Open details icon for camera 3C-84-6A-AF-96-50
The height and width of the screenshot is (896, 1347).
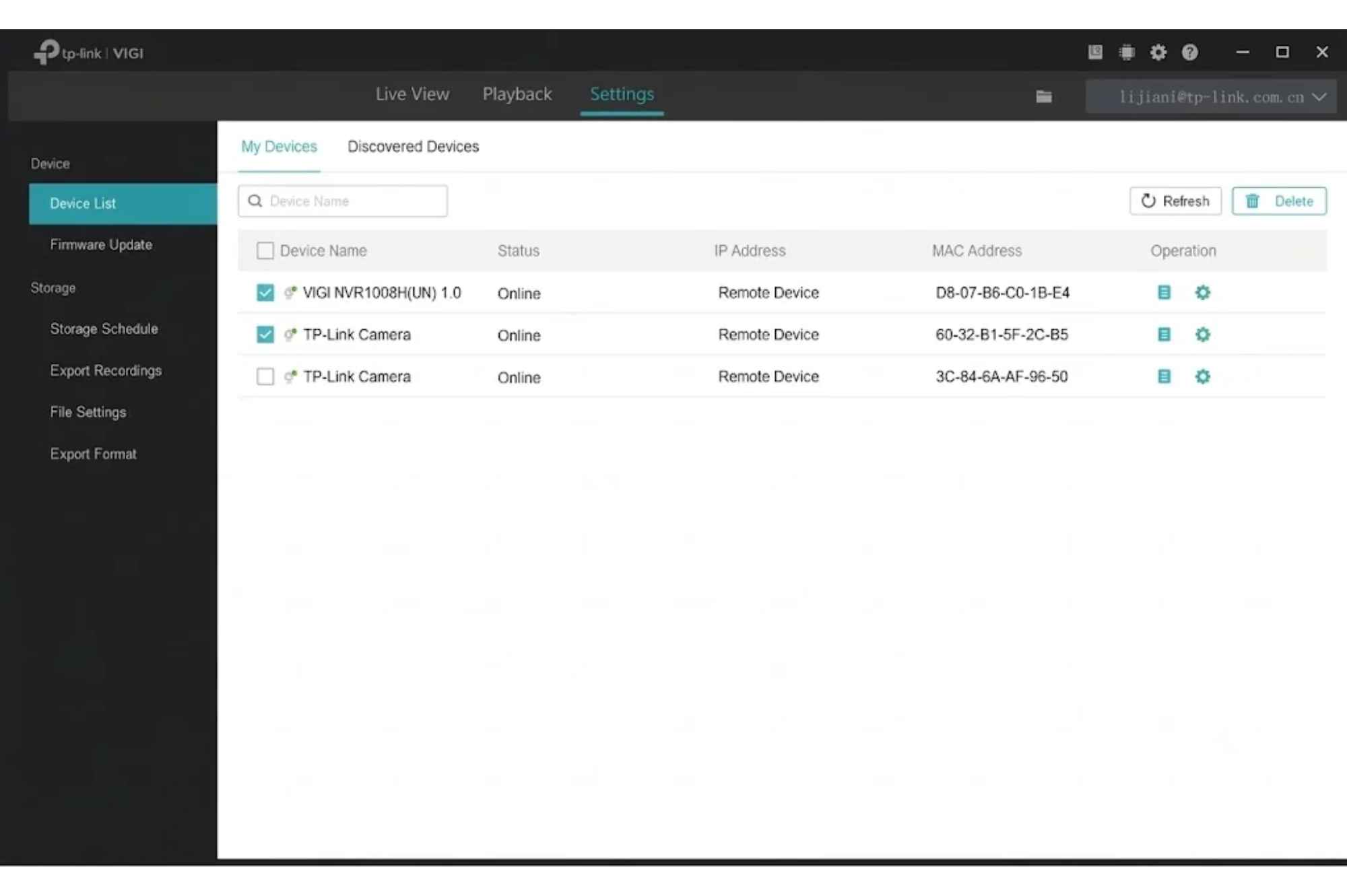tap(1164, 376)
